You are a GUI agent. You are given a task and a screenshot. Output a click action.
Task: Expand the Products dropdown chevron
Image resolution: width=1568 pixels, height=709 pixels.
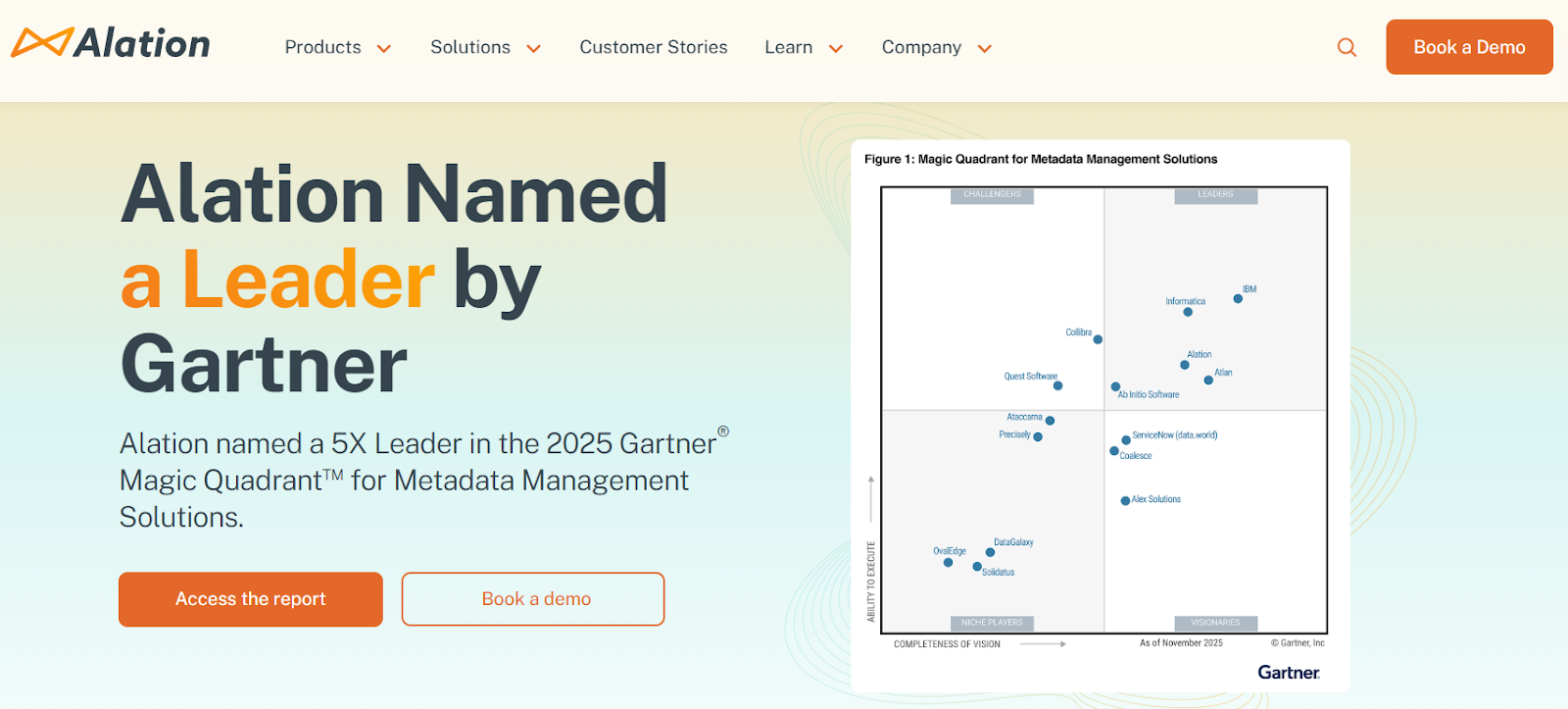384,49
